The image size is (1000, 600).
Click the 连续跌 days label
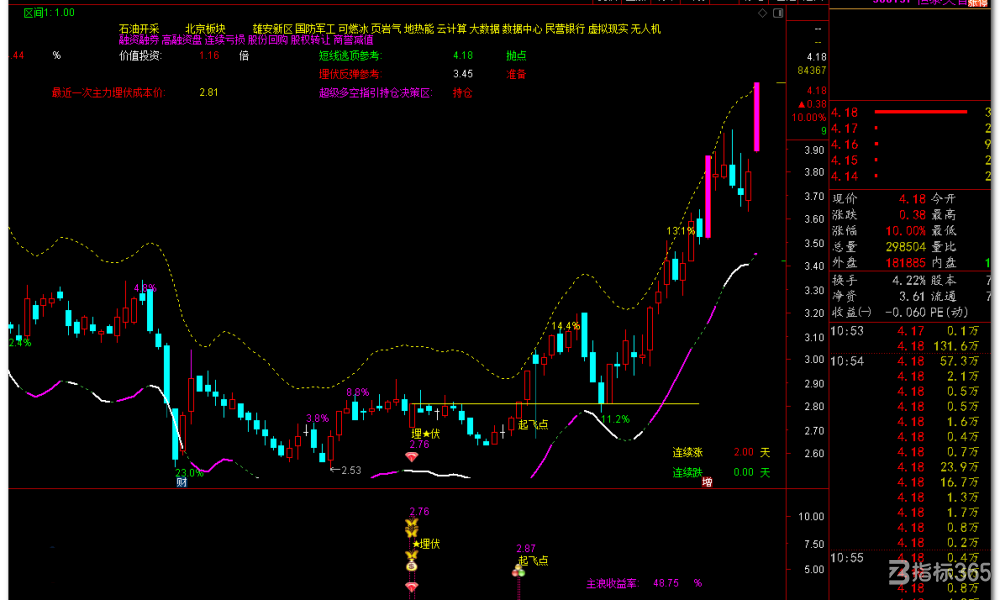(x=688, y=472)
